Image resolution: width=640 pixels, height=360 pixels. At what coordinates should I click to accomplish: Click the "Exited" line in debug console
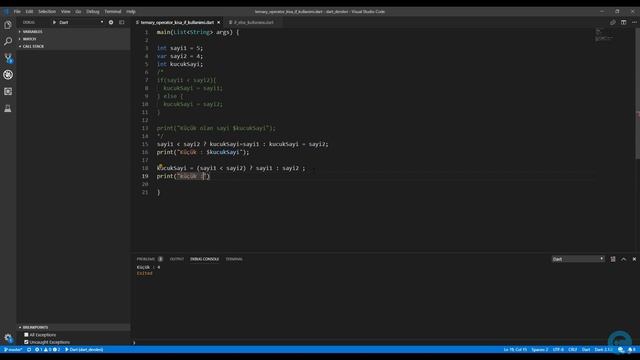click(144, 273)
